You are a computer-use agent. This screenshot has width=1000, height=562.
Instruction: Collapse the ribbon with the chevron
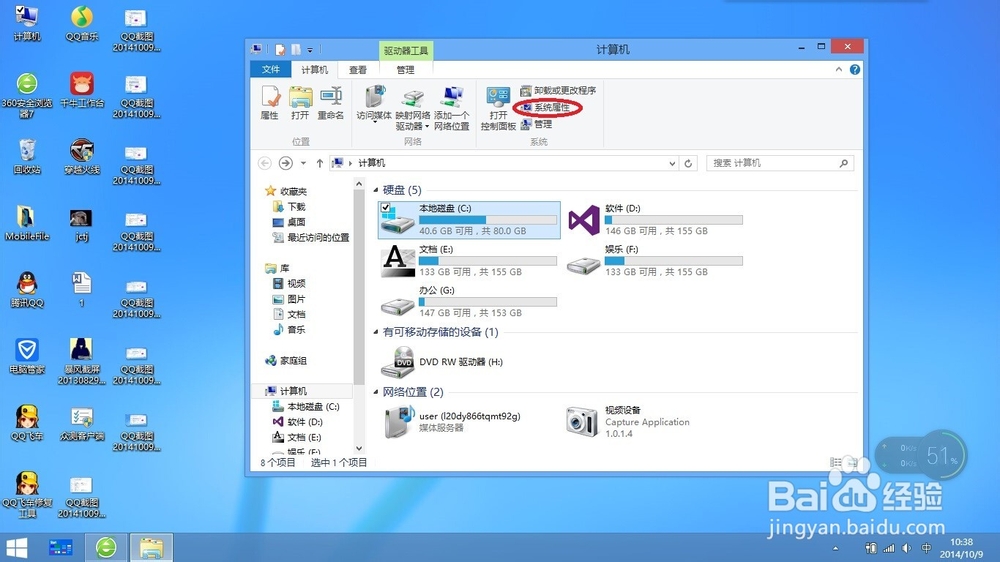click(x=839, y=70)
